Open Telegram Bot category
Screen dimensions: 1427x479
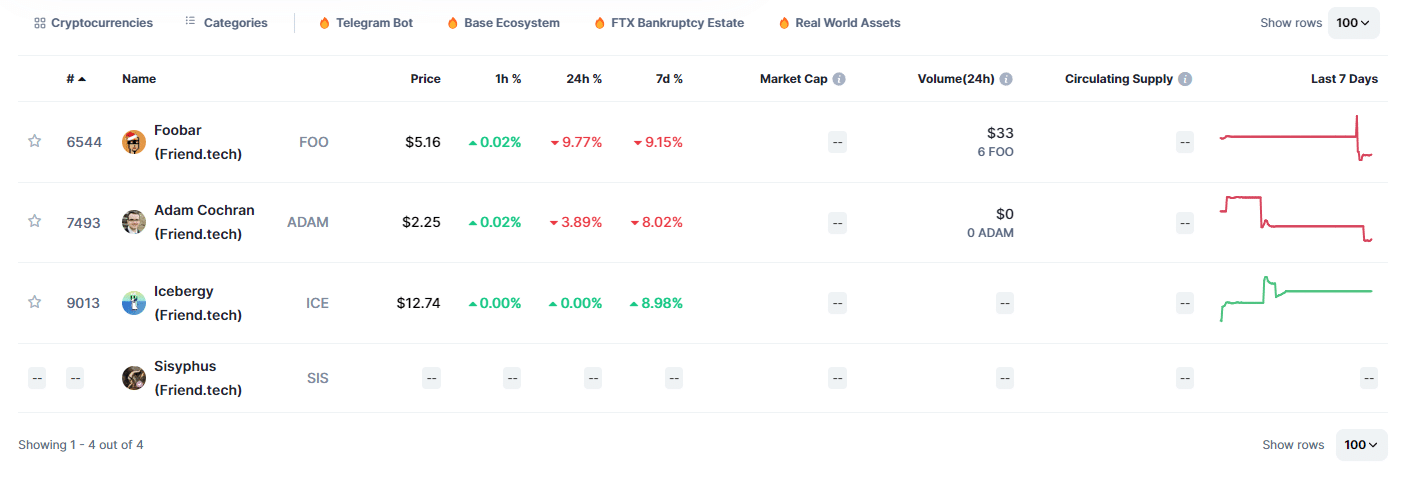365,23
